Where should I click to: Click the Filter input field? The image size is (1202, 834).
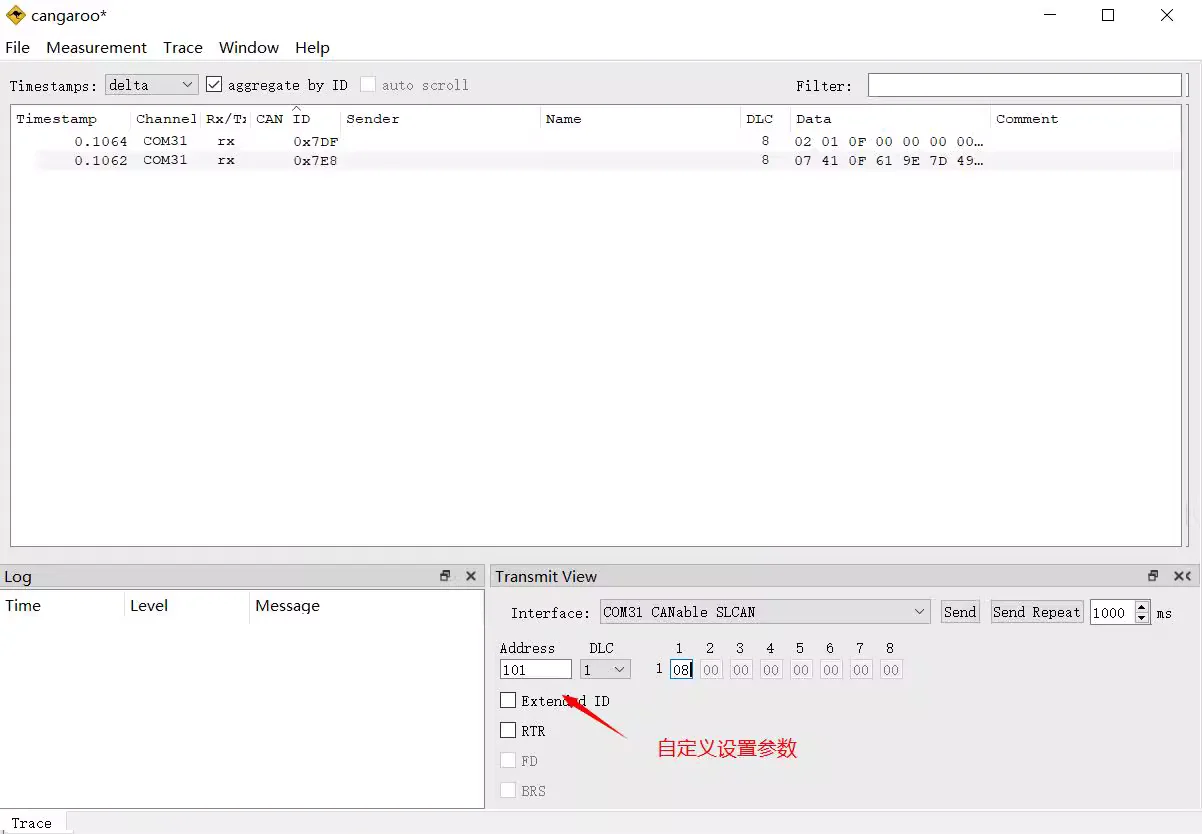pyautogui.click(x=1025, y=85)
